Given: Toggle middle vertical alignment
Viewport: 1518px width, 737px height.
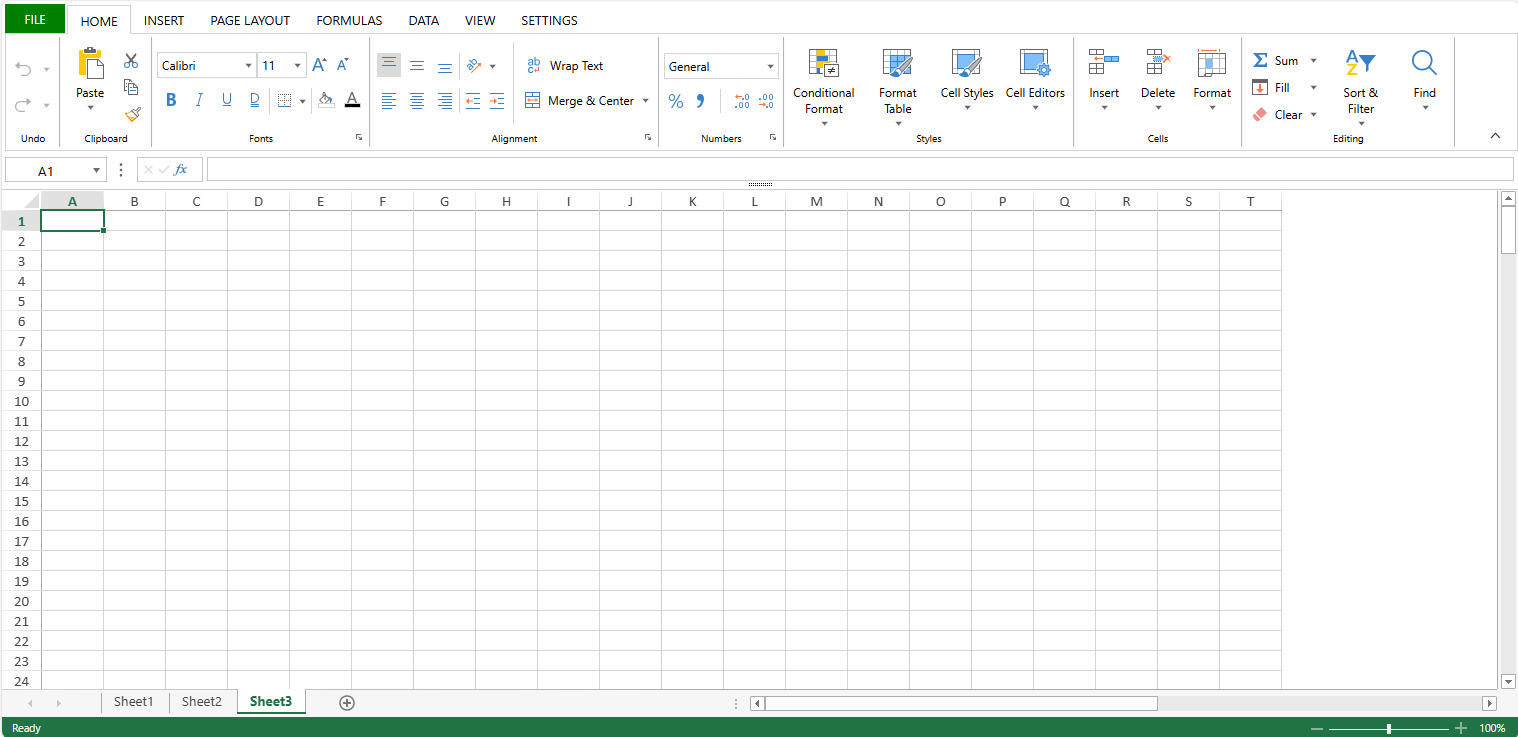Looking at the screenshot, I should pos(417,66).
